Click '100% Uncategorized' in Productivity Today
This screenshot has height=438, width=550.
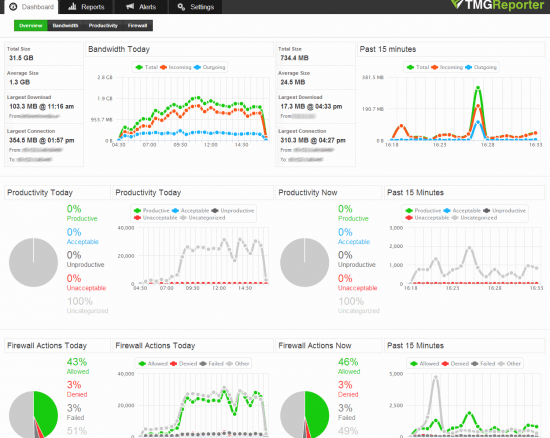pyautogui.click(x=87, y=305)
